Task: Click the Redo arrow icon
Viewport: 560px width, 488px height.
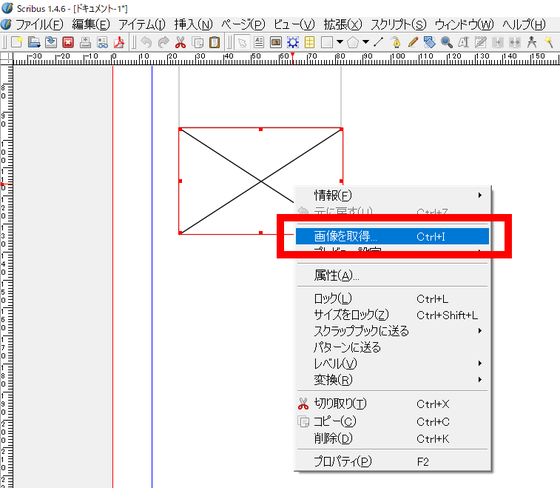Action: pos(163,43)
